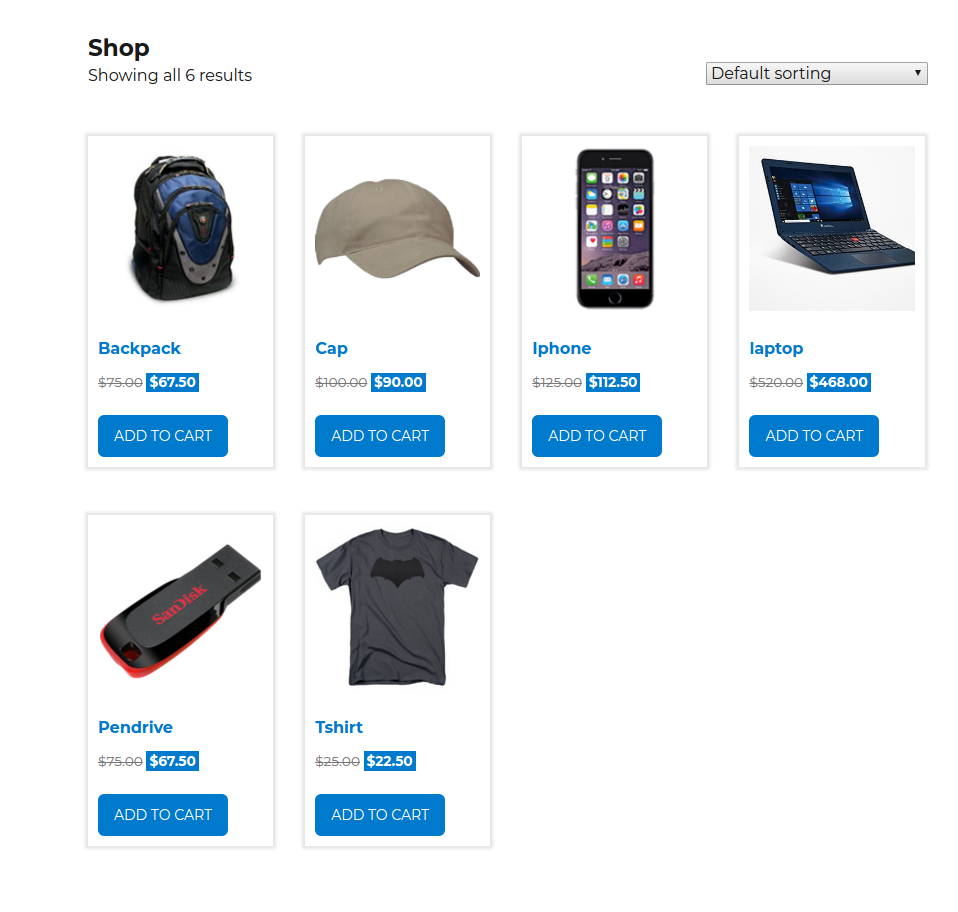Click the laptop sale price $468.00
This screenshot has width=958, height=912.
pos(839,382)
